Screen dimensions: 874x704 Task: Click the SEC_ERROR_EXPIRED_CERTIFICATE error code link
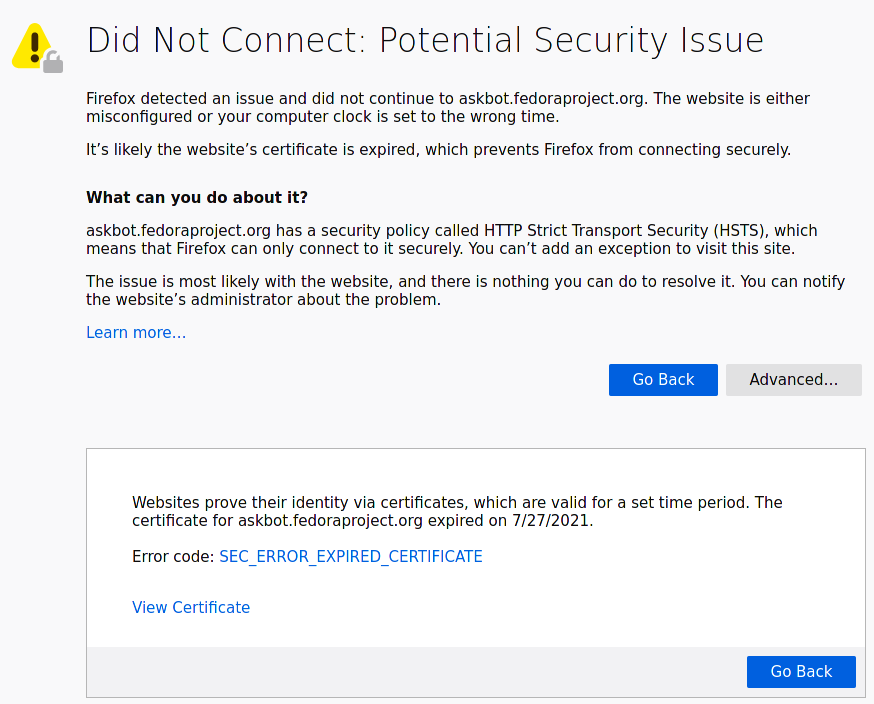point(350,557)
